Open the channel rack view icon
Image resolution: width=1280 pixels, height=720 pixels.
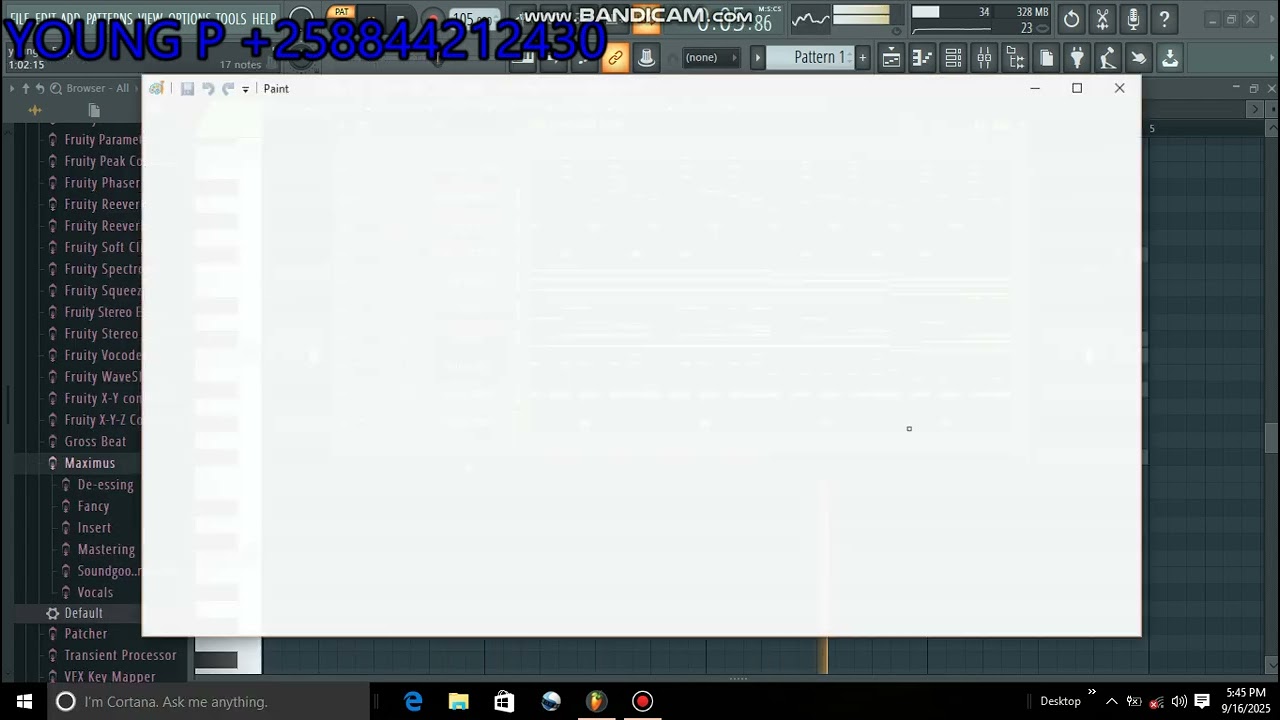[x=953, y=58]
